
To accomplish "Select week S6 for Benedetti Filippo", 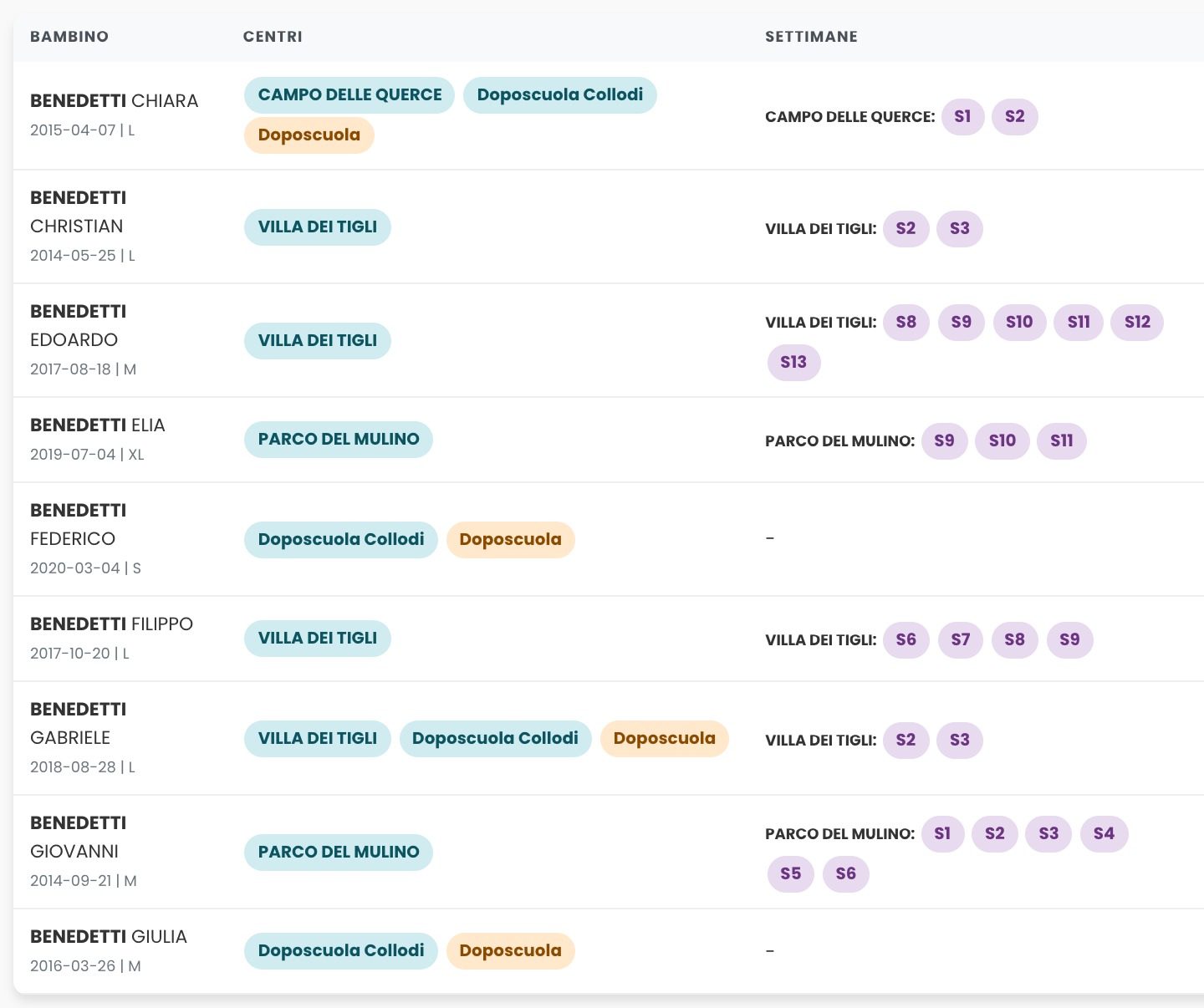I will tap(906, 640).
